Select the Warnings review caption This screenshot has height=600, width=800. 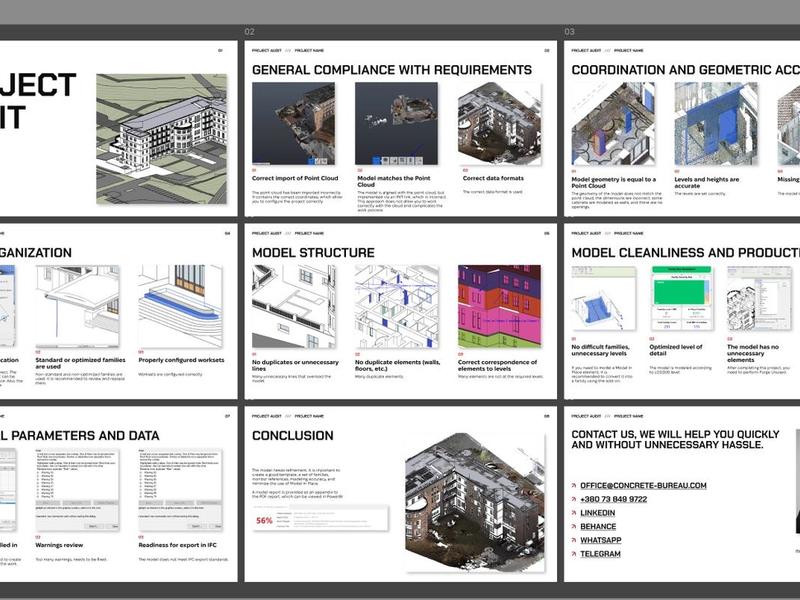click(x=59, y=545)
